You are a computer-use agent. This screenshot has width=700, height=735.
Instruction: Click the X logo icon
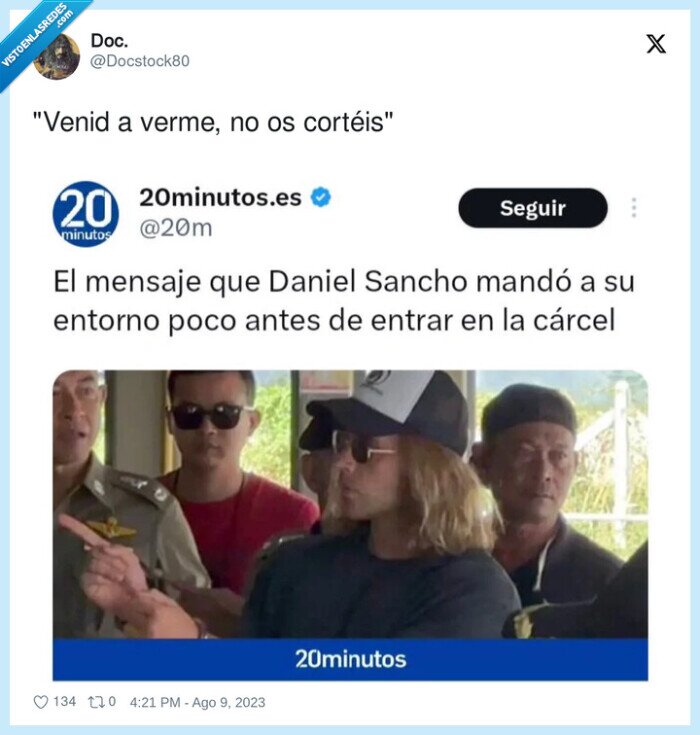coord(655,44)
